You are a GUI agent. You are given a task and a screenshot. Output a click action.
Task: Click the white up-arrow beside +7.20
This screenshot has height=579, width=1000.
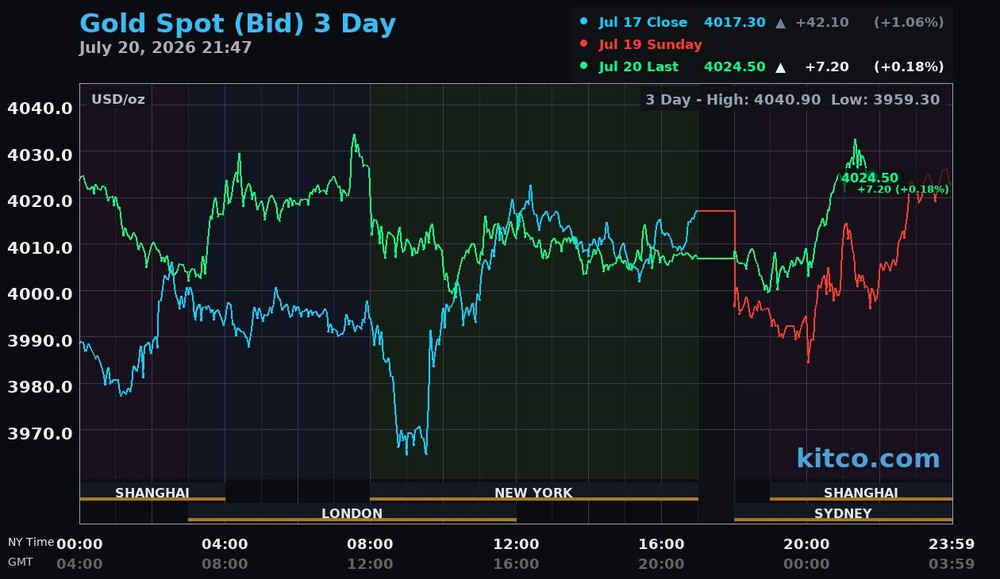coord(780,67)
